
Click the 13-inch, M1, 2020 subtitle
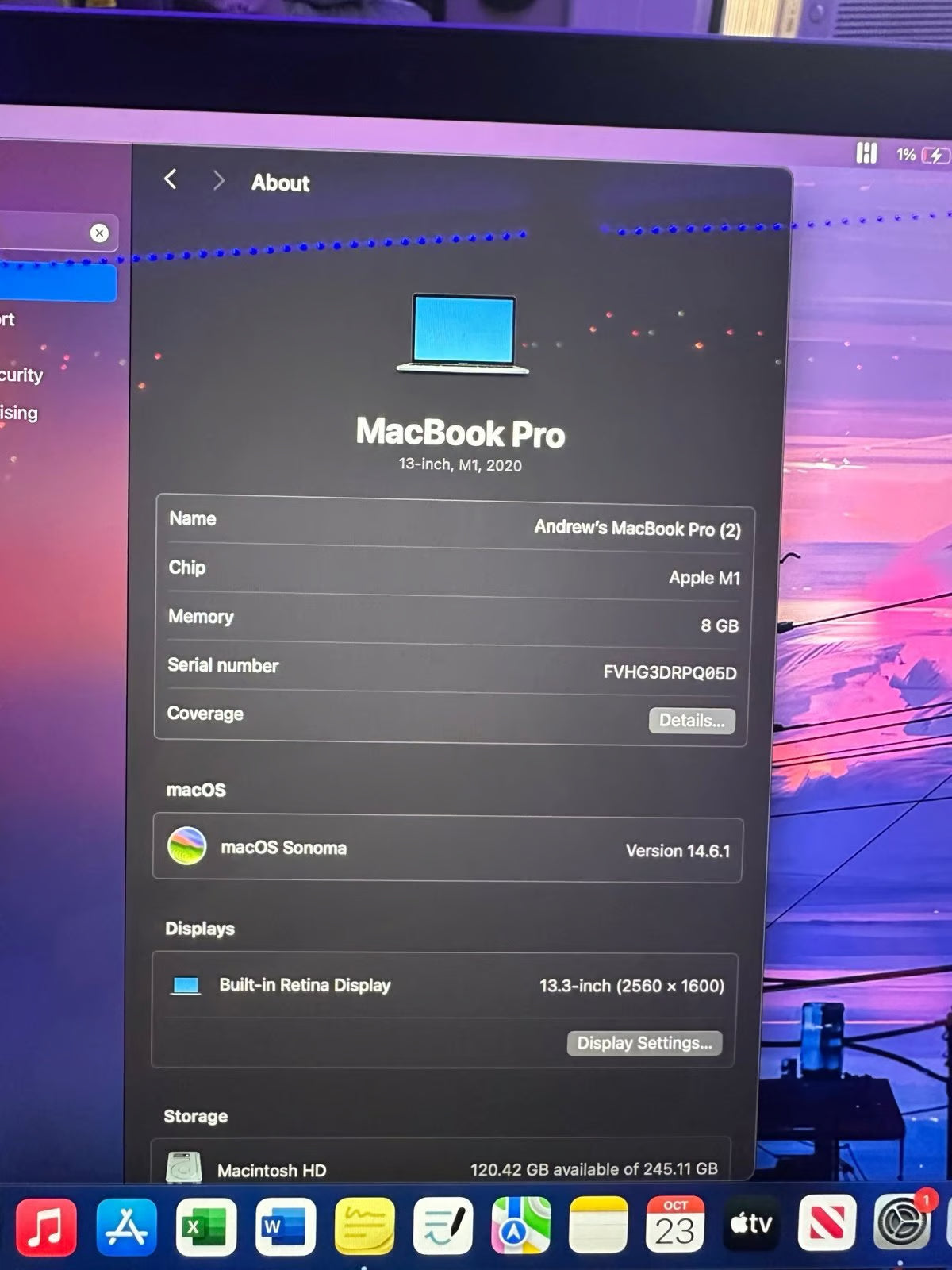tap(460, 464)
